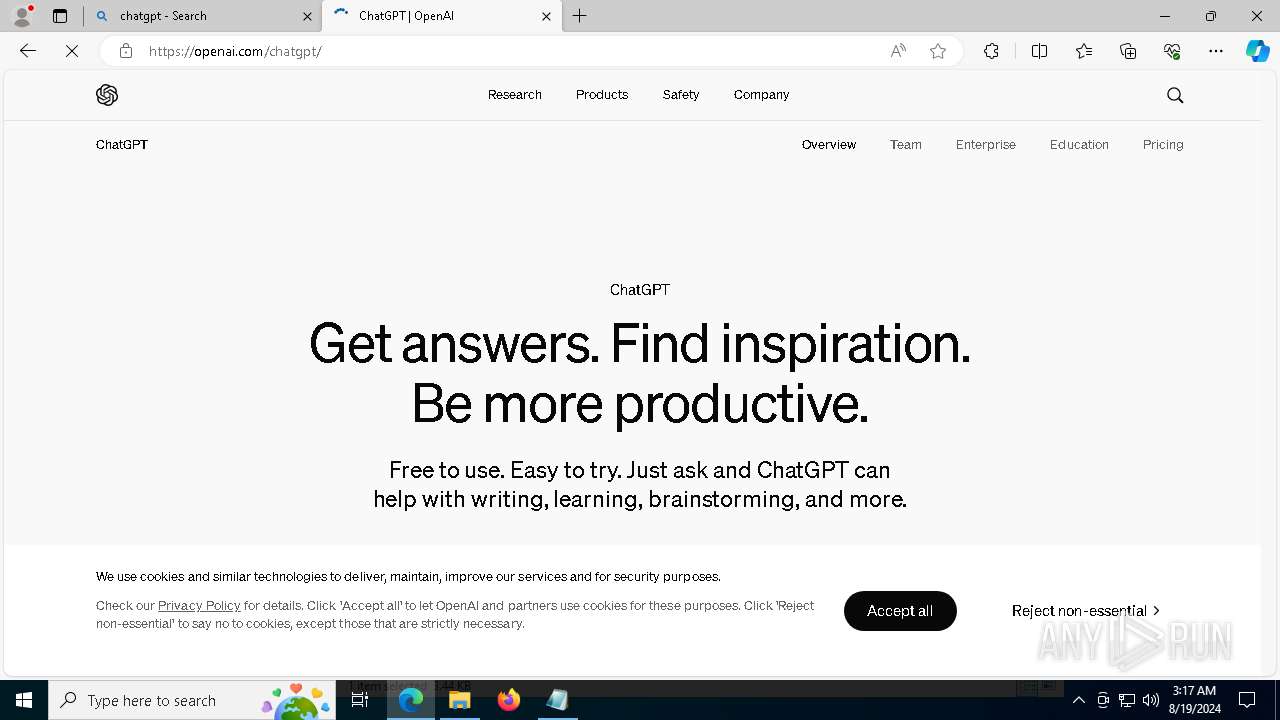Click Microsoft Edge taskbar icon

click(x=411, y=700)
